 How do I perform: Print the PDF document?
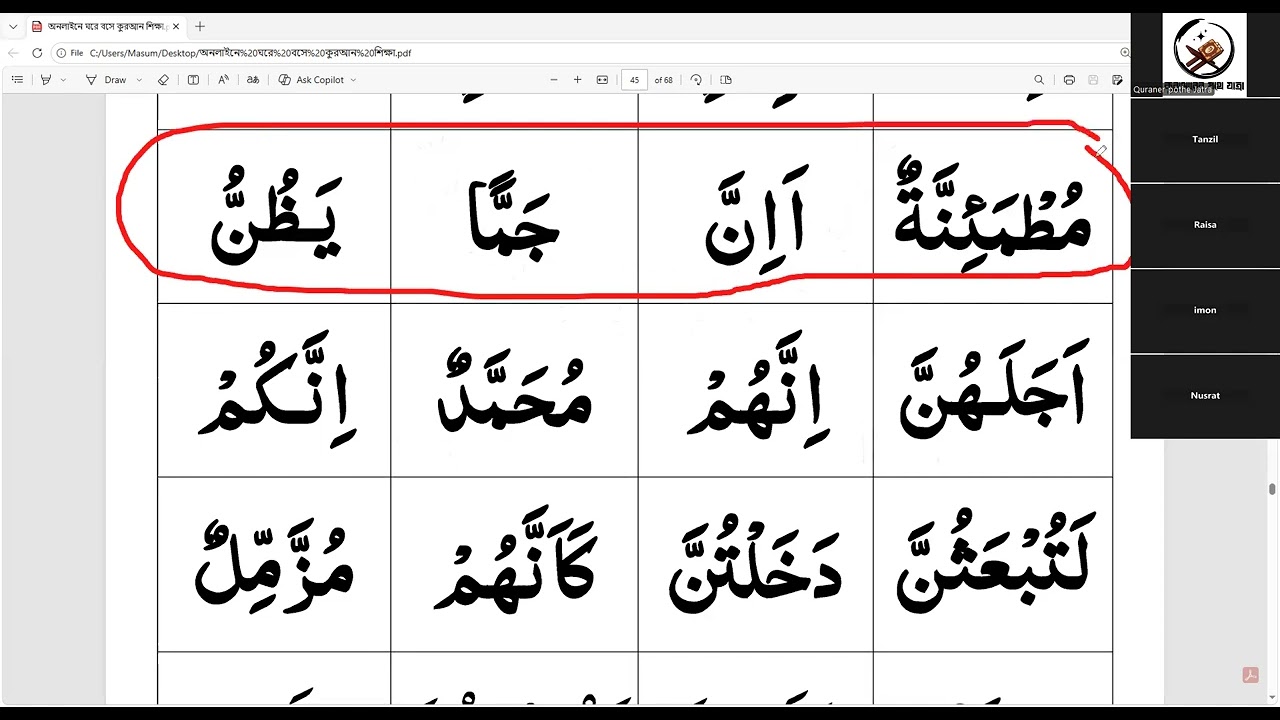coord(1069,80)
